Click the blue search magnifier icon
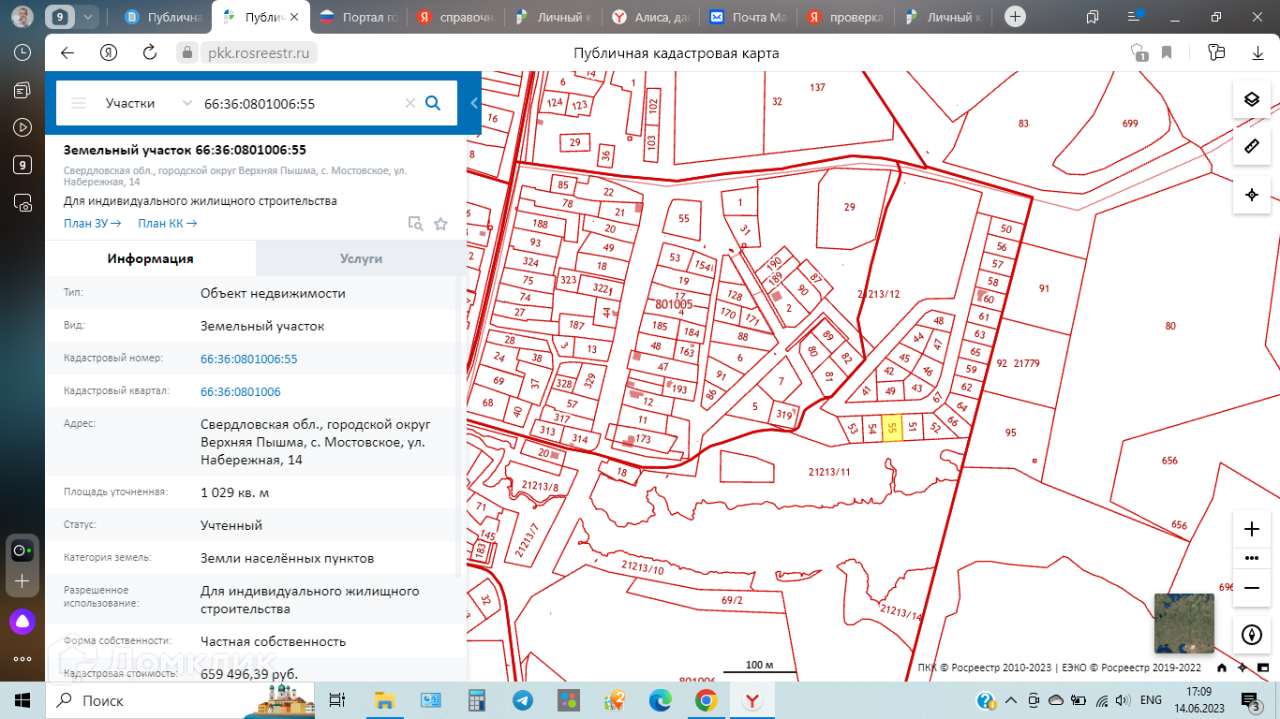 433,103
